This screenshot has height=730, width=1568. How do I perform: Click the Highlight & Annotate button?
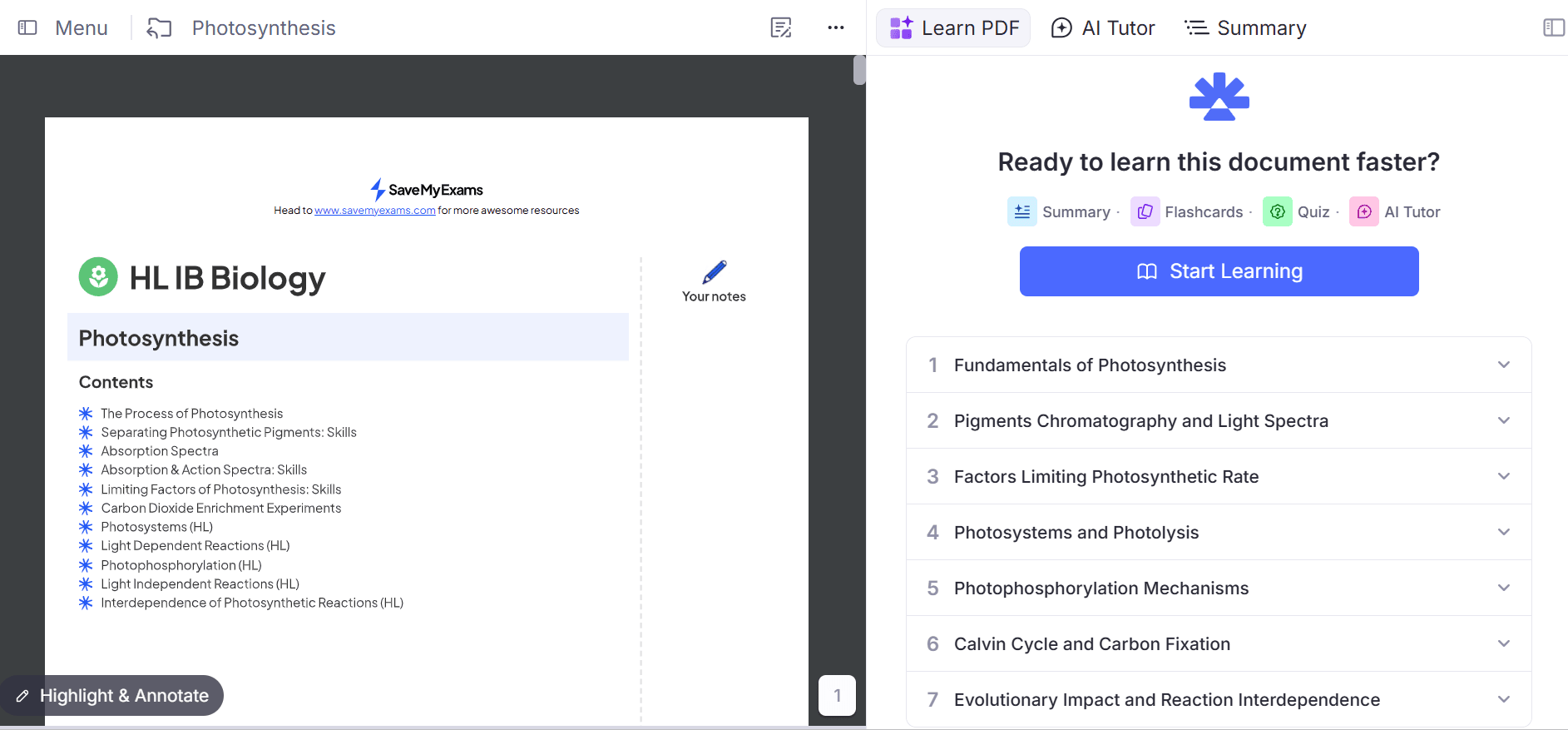[x=112, y=695]
